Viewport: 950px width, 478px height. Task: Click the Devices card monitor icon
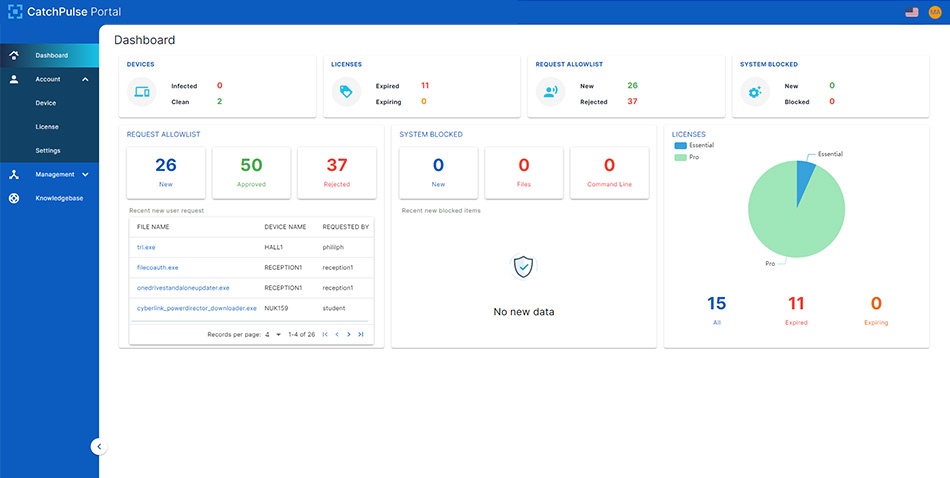pos(142,93)
